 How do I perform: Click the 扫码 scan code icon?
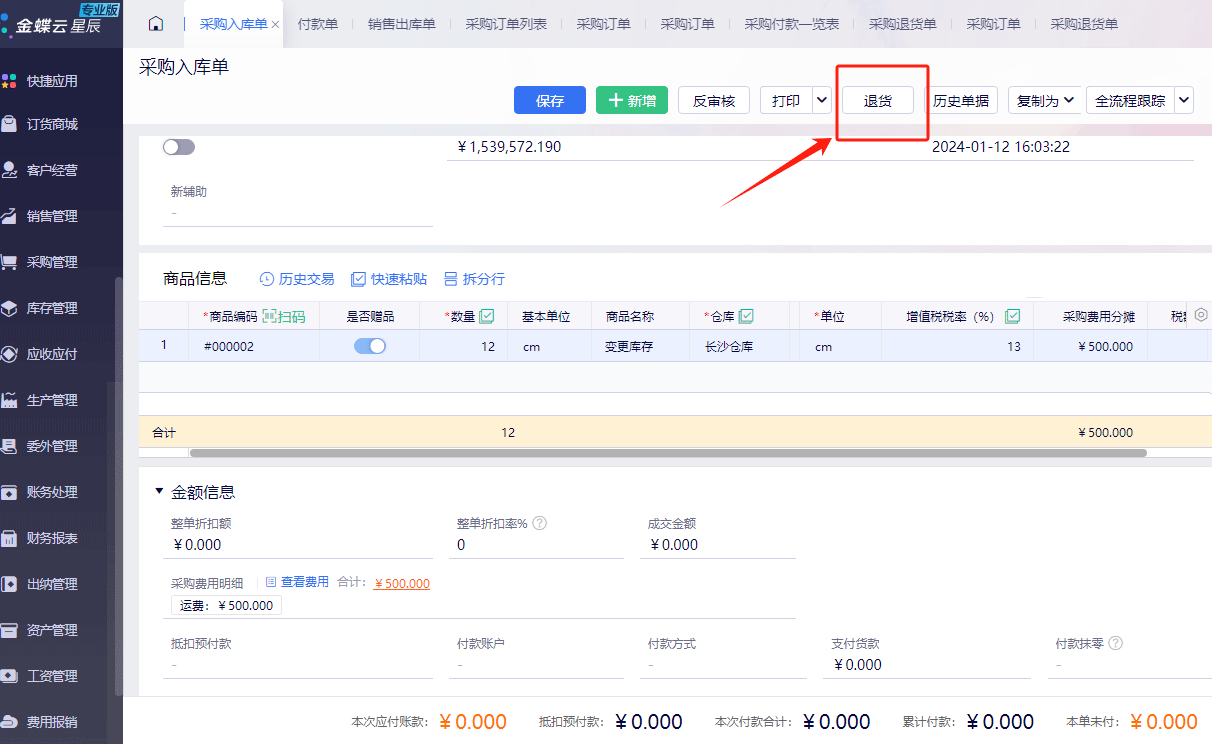[270, 316]
